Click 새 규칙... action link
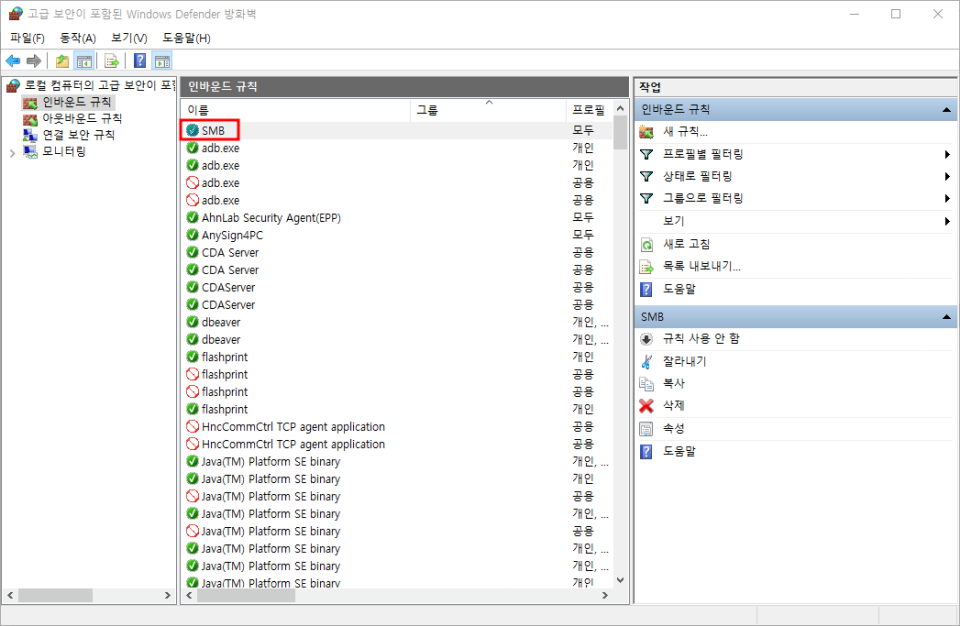The height and width of the screenshot is (626, 960). (685, 132)
